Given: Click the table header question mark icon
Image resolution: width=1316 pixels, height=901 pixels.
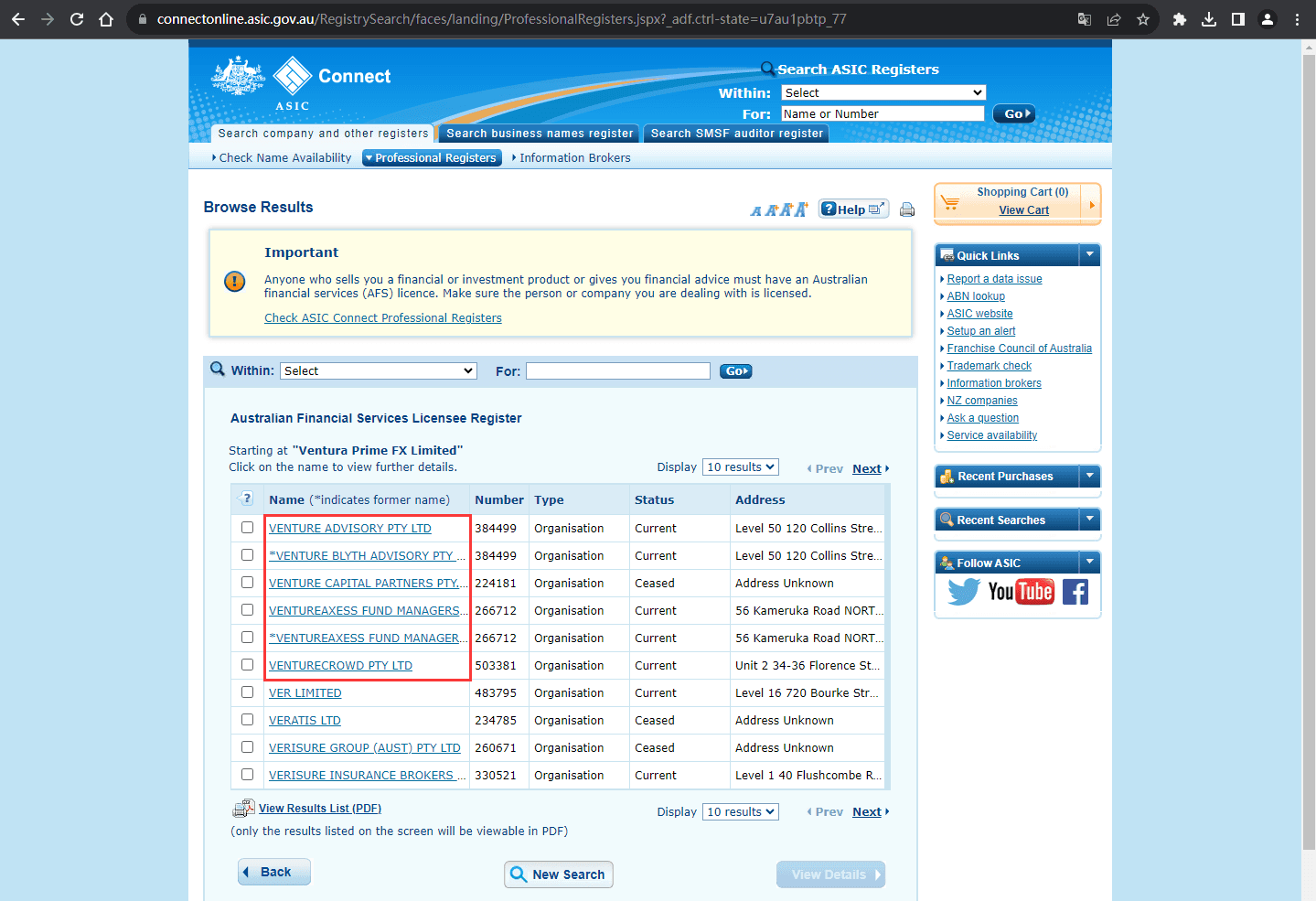Looking at the screenshot, I should point(246,499).
